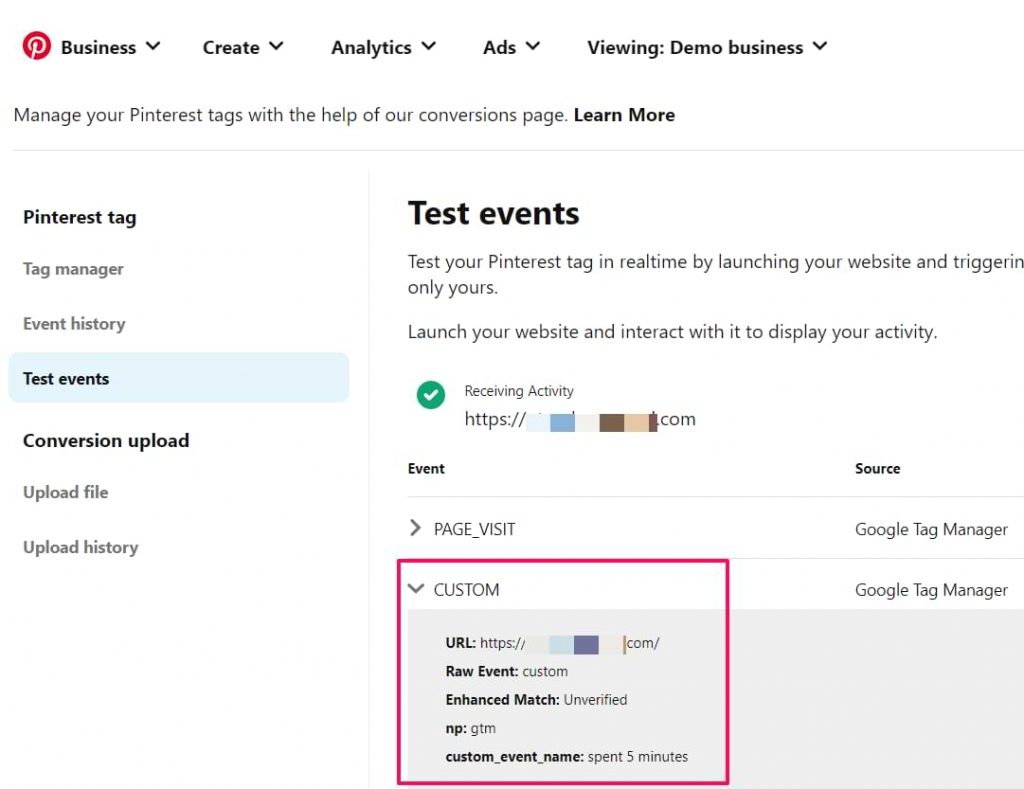Select the Conversion upload section header
Viewport: 1024px width, 789px height.
[105, 440]
